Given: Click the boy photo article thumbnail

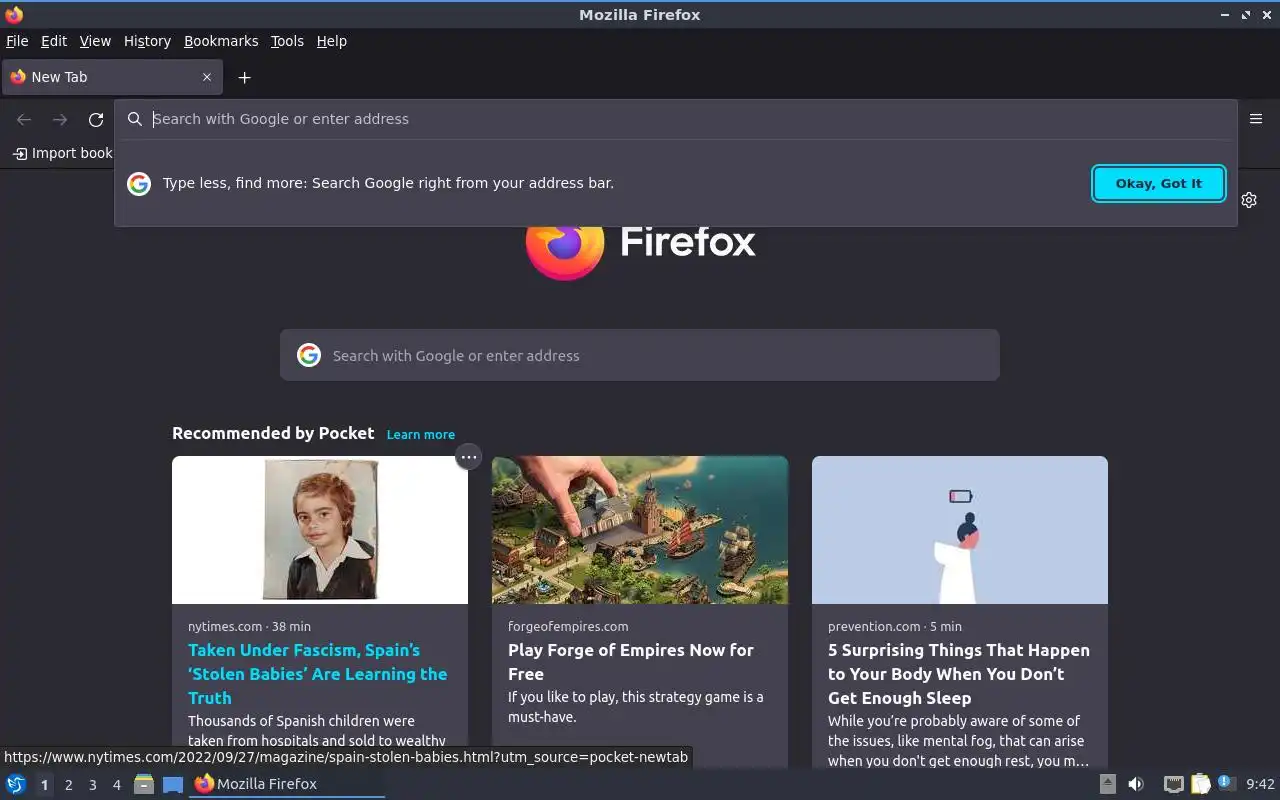Looking at the screenshot, I should [x=320, y=530].
